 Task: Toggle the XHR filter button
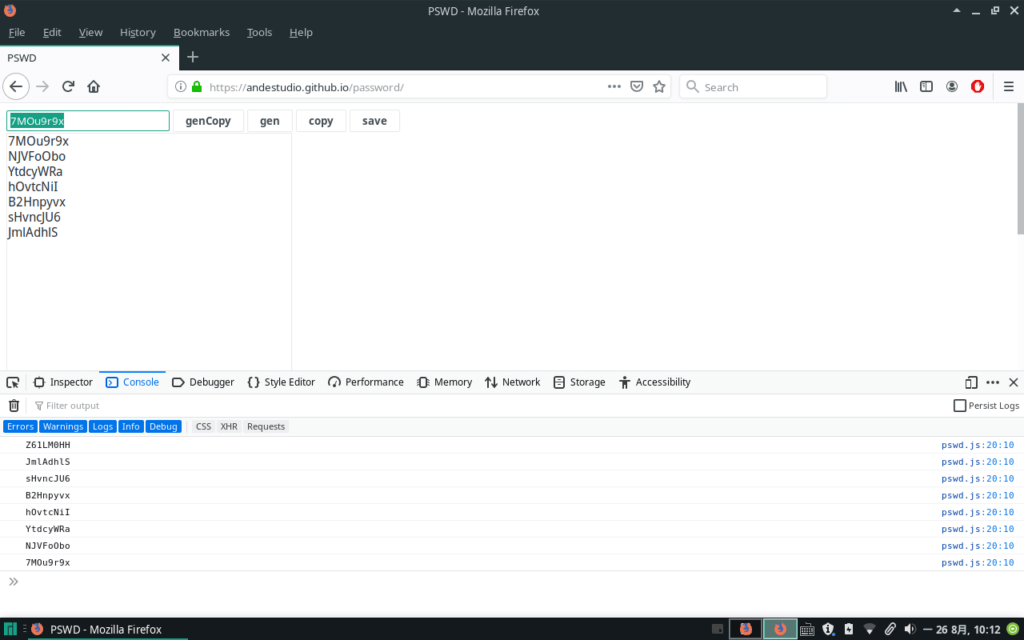click(x=229, y=426)
